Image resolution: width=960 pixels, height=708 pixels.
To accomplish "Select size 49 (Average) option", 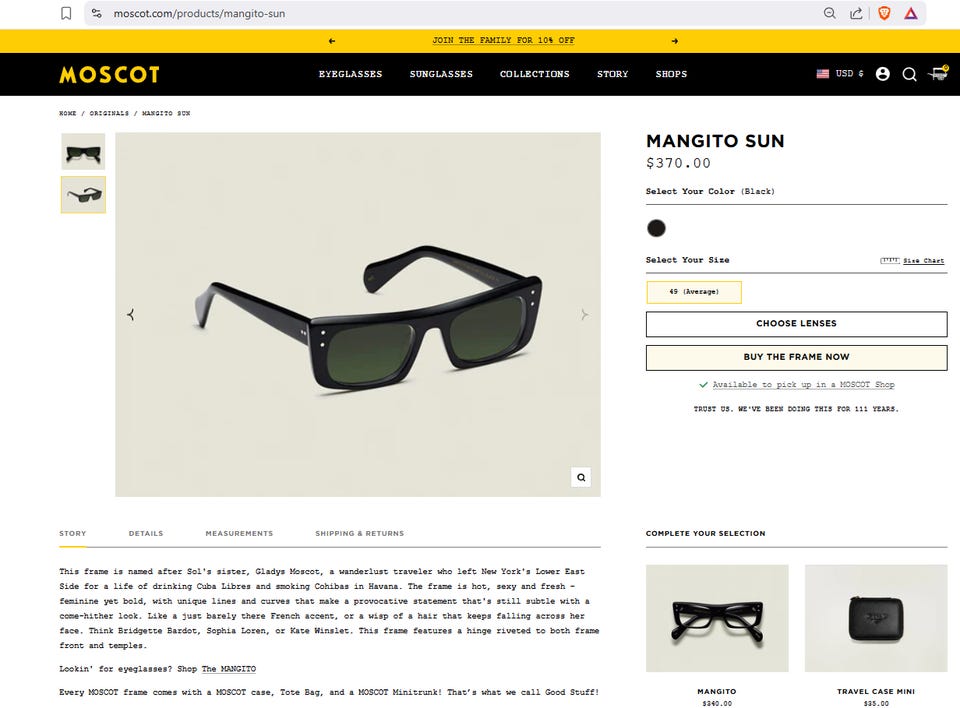I will point(694,292).
